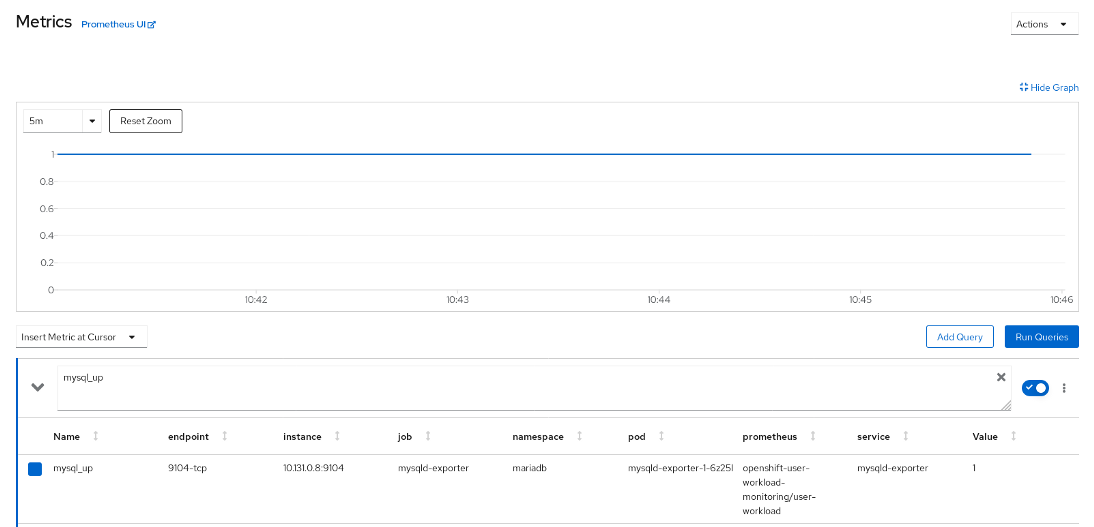Sort table by prometheus column arrows
This screenshot has width=1094, height=527.
[812, 436]
